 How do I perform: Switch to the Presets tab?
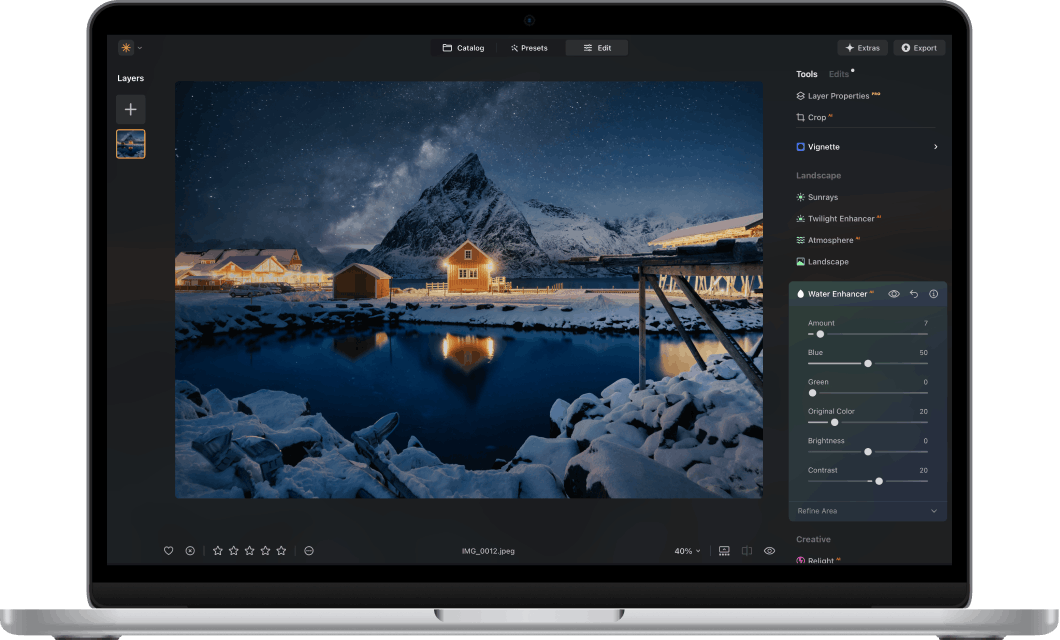pos(529,47)
